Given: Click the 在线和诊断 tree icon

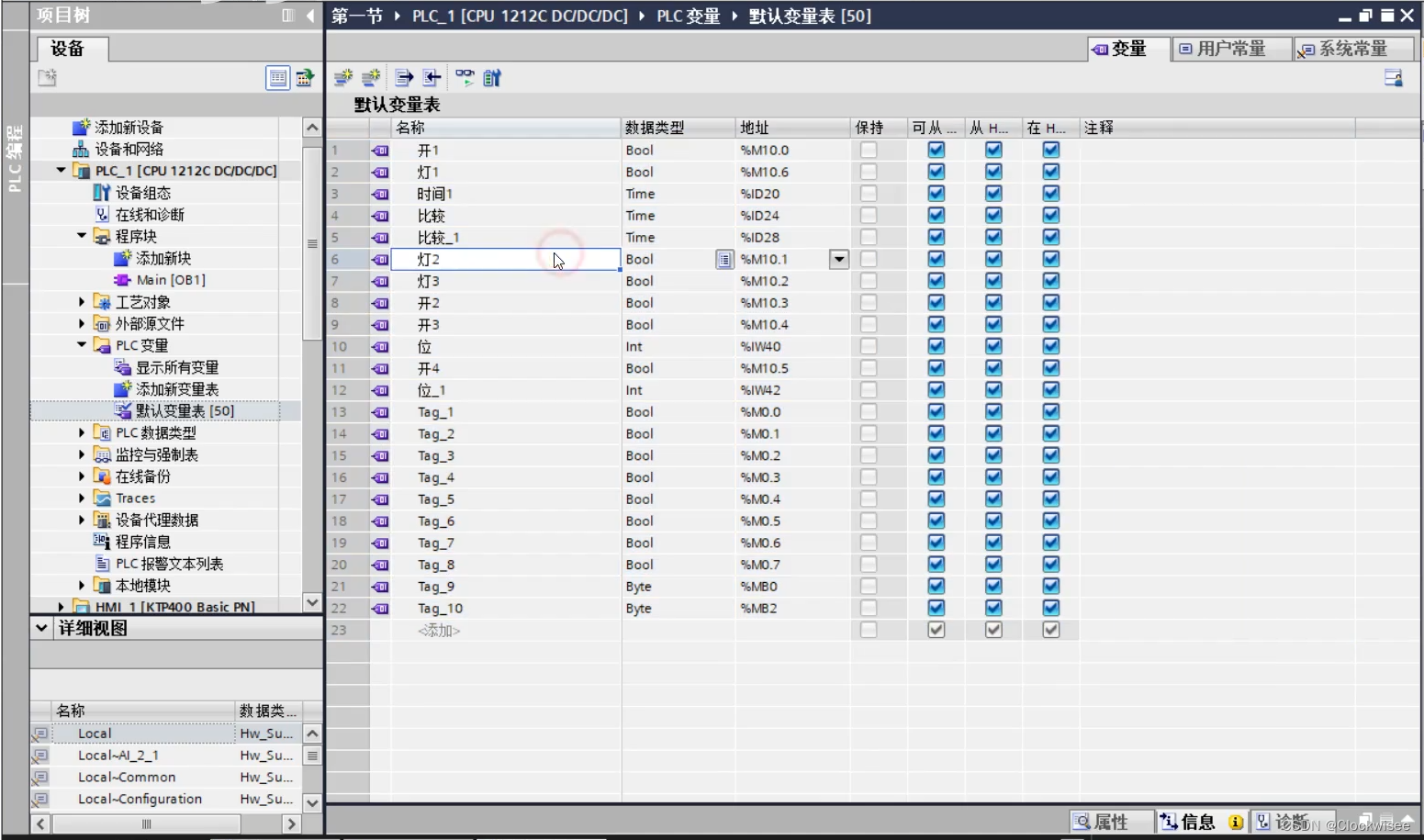Looking at the screenshot, I should coord(102,215).
